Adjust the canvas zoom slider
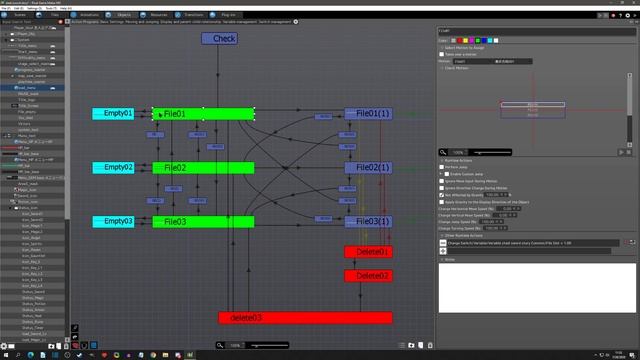 pyautogui.click(x=269, y=345)
